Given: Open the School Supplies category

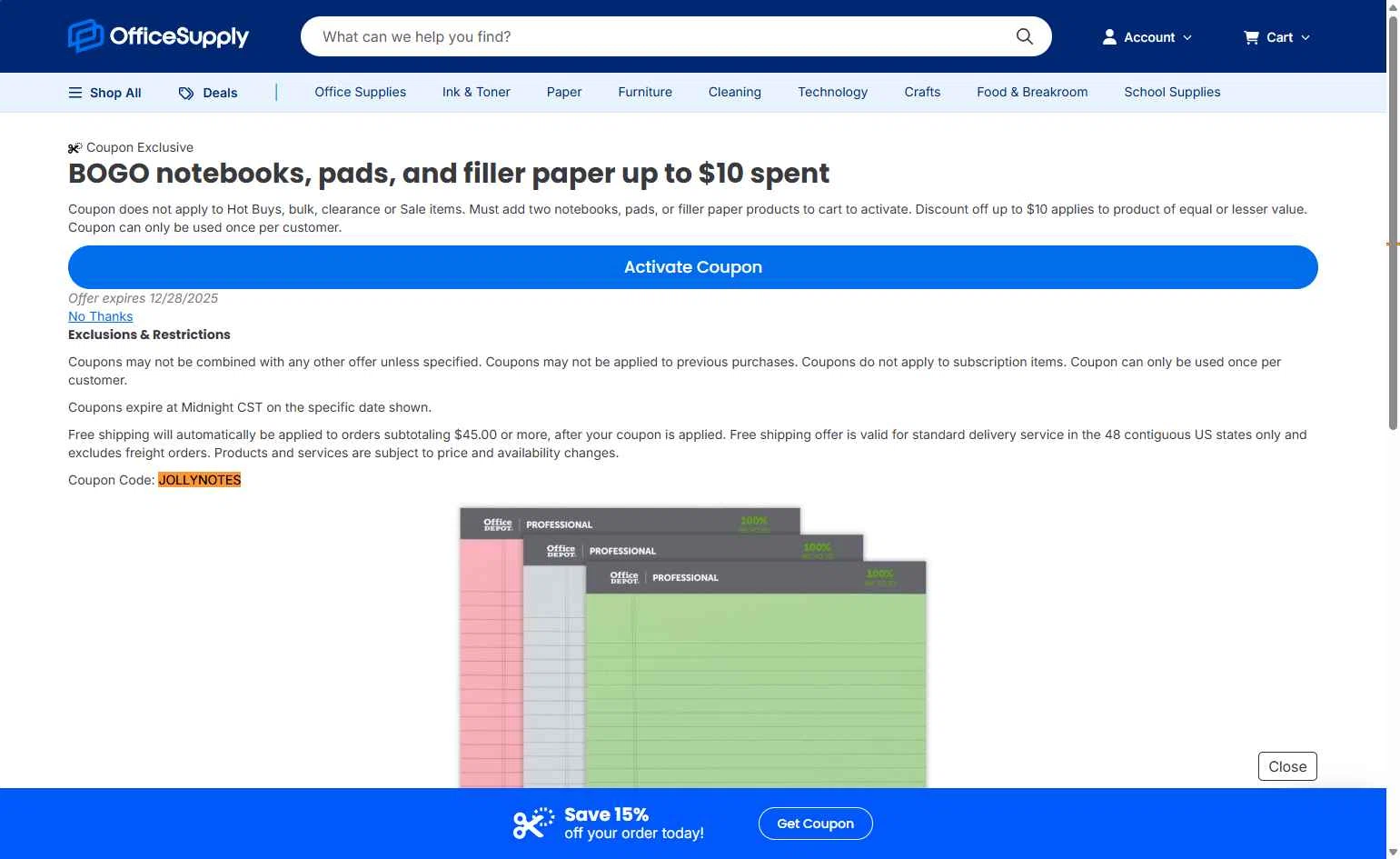Looking at the screenshot, I should click(x=1172, y=92).
